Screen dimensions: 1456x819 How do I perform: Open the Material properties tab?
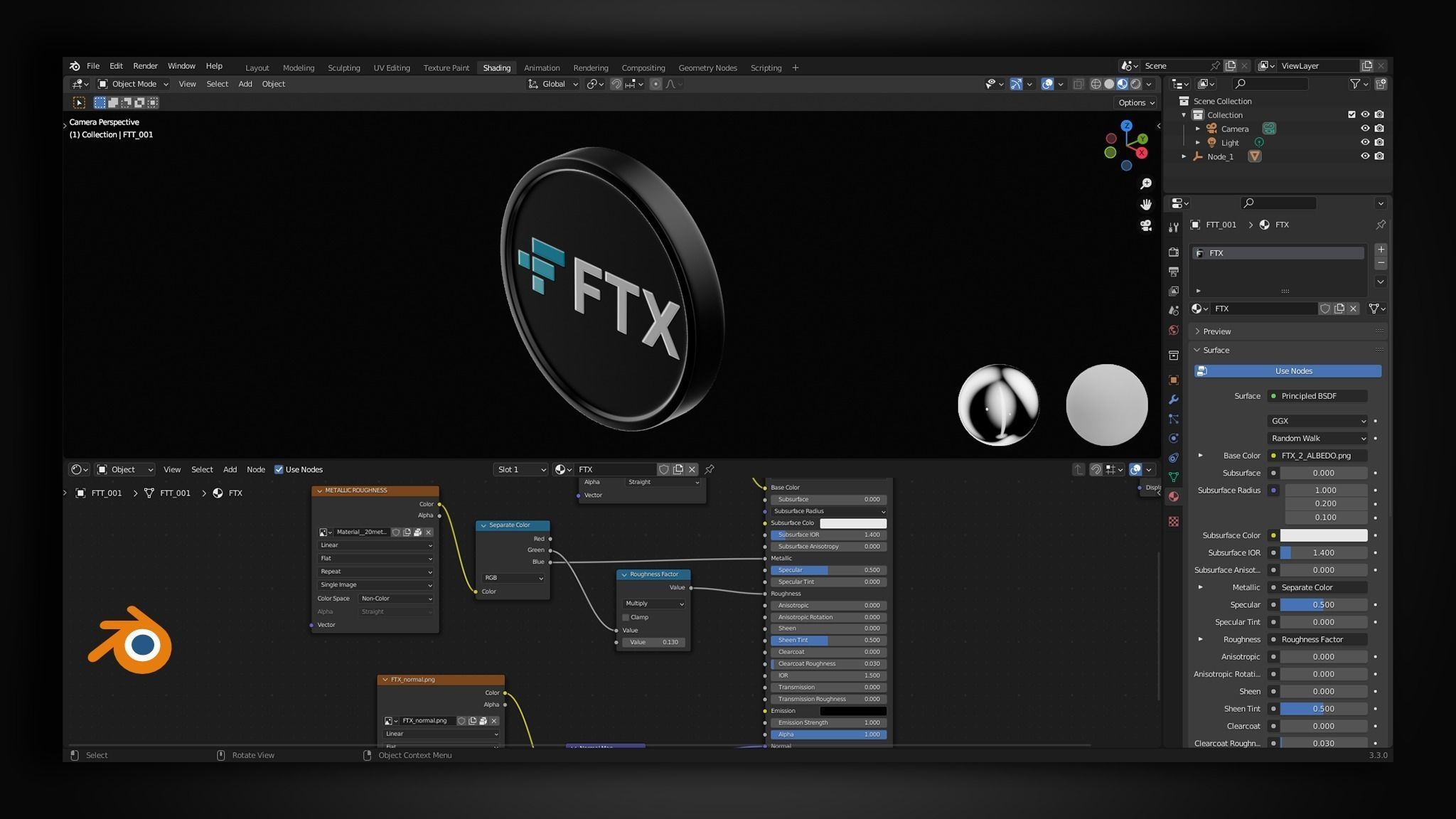1174,496
